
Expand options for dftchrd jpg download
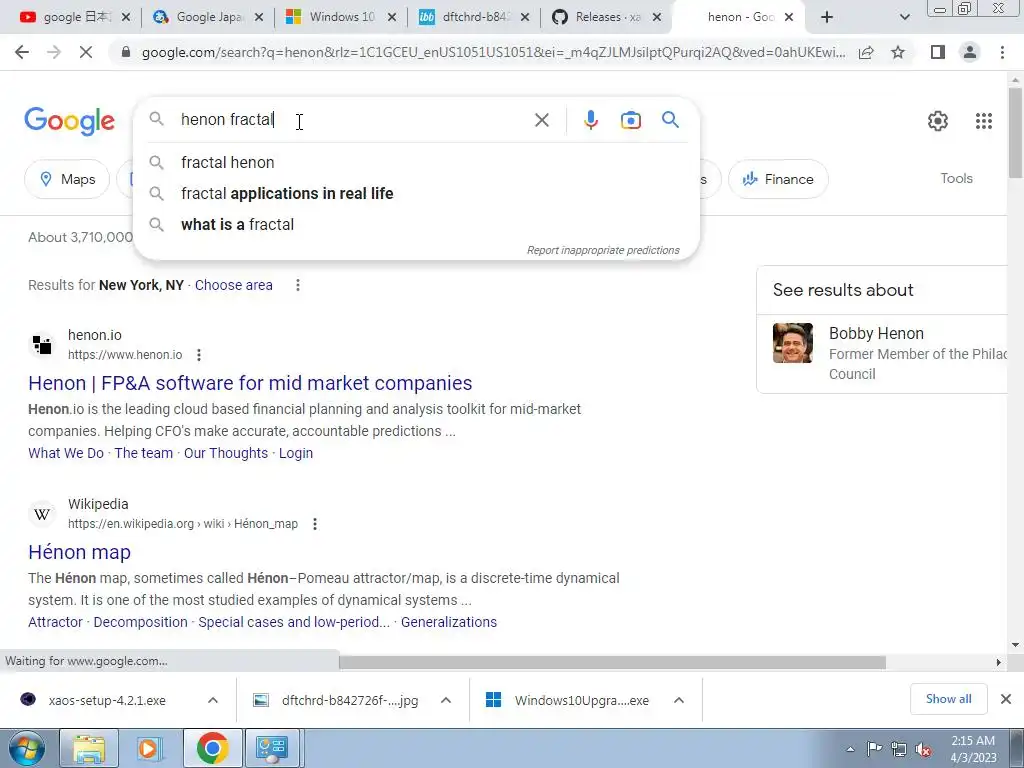(x=446, y=701)
